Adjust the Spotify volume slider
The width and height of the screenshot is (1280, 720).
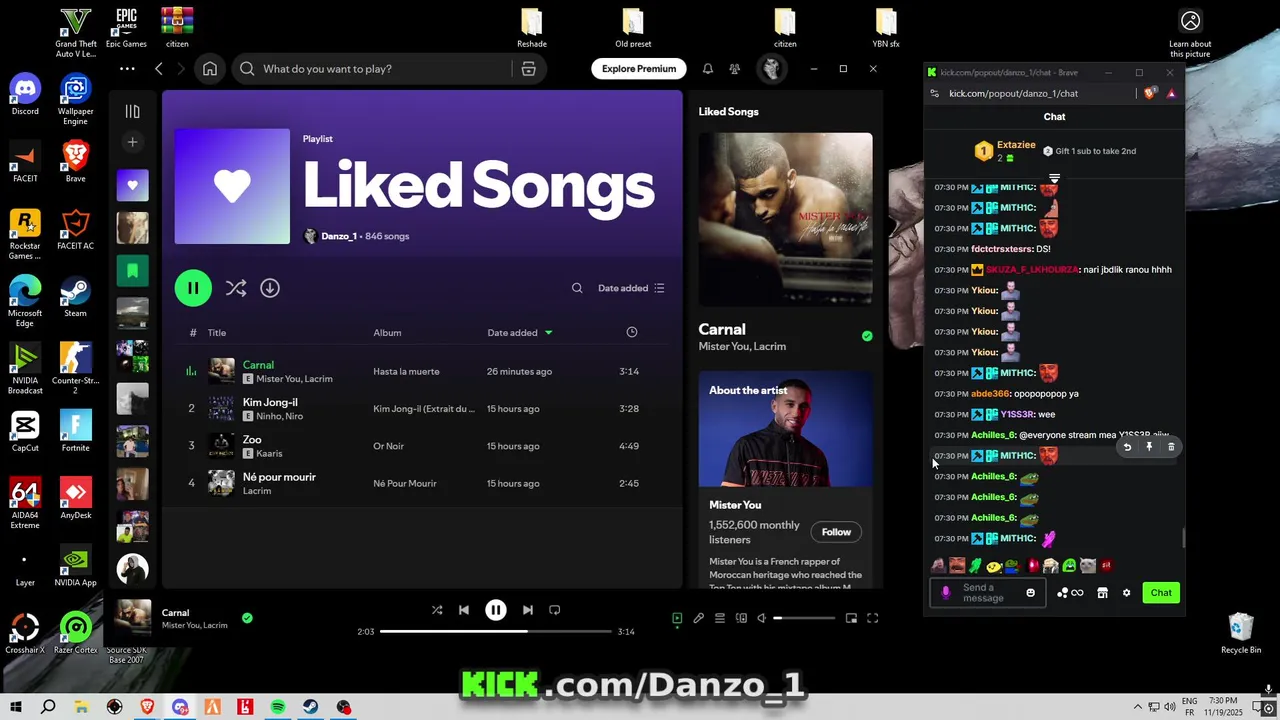(x=804, y=619)
